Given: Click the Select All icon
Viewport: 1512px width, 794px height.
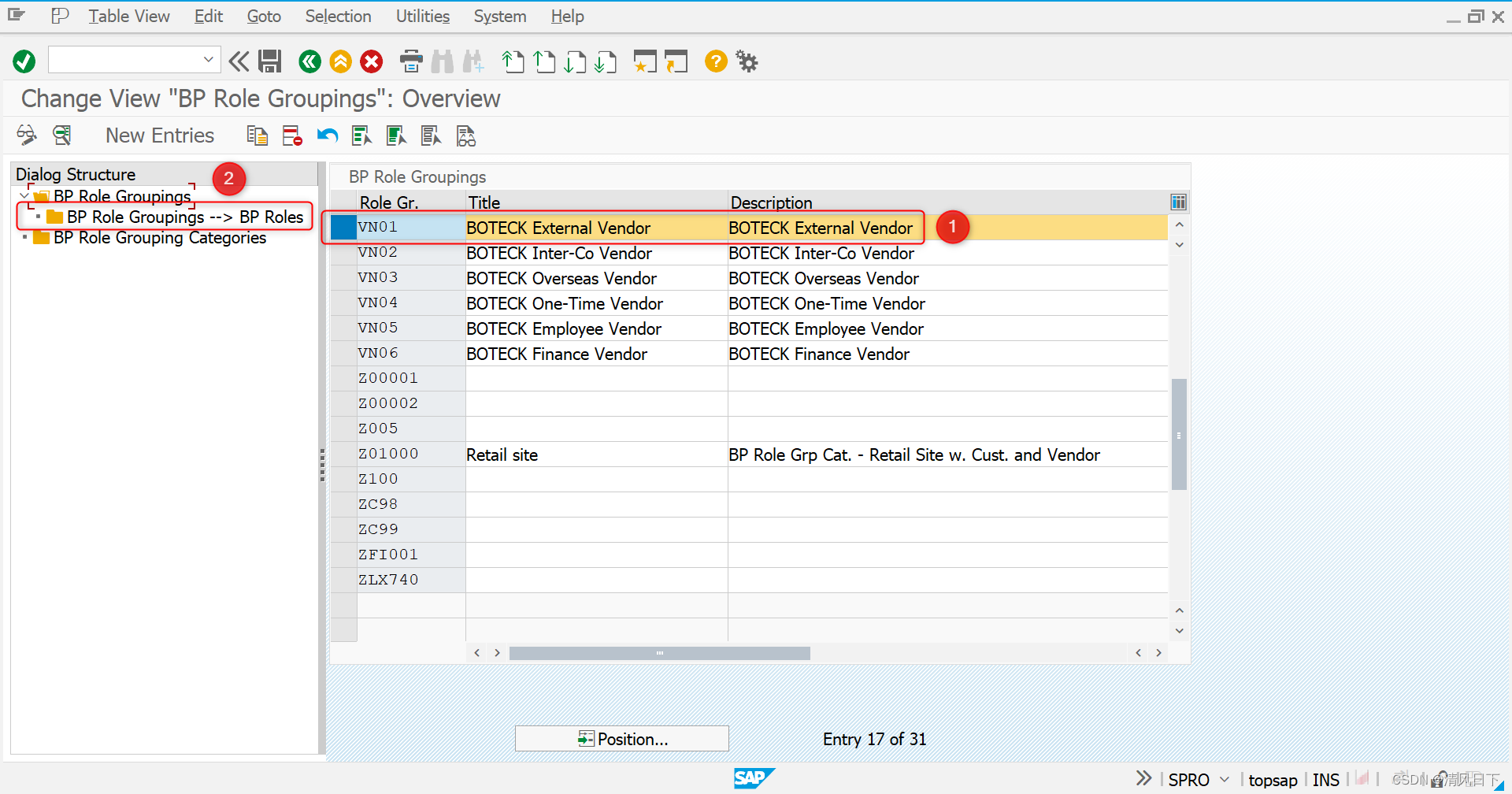Looking at the screenshot, I should coord(361,135).
